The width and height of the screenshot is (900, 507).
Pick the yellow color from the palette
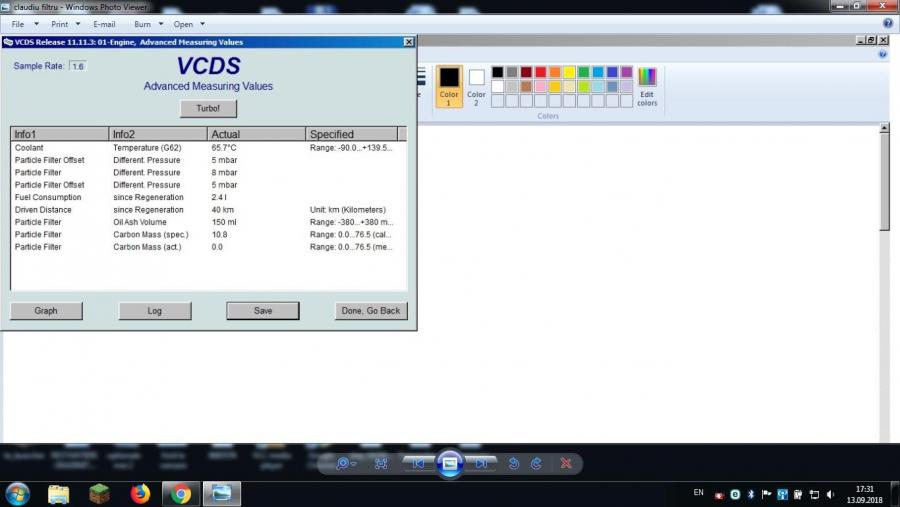pyautogui.click(x=569, y=72)
